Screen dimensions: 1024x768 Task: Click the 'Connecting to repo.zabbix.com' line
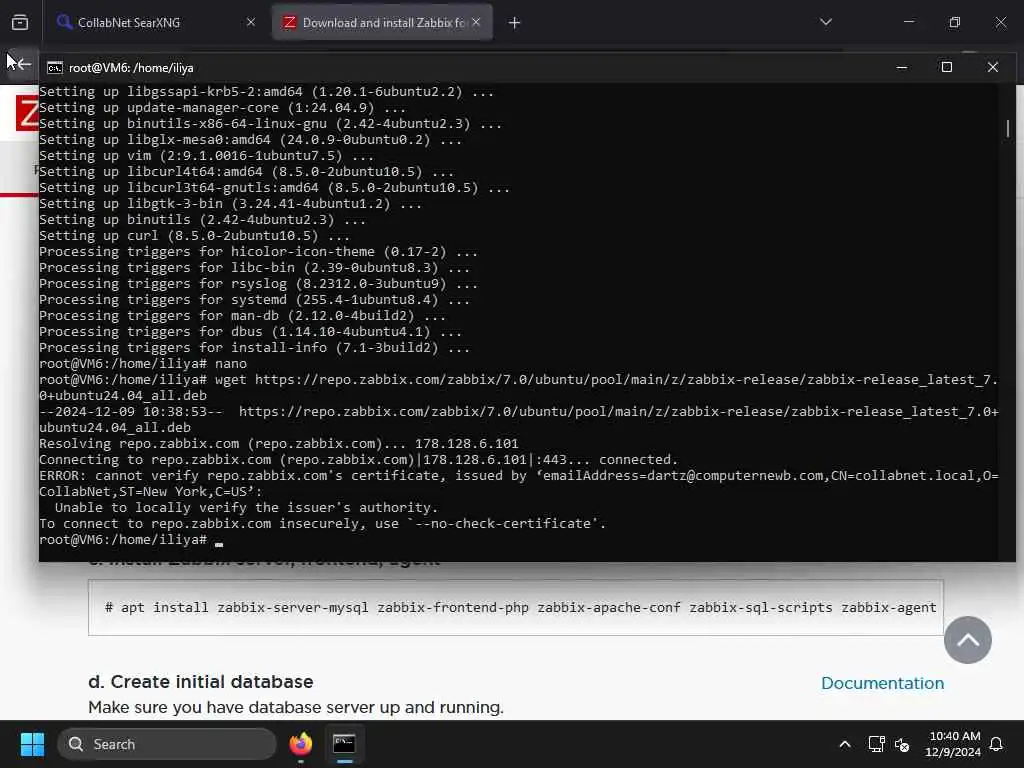(359, 459)
